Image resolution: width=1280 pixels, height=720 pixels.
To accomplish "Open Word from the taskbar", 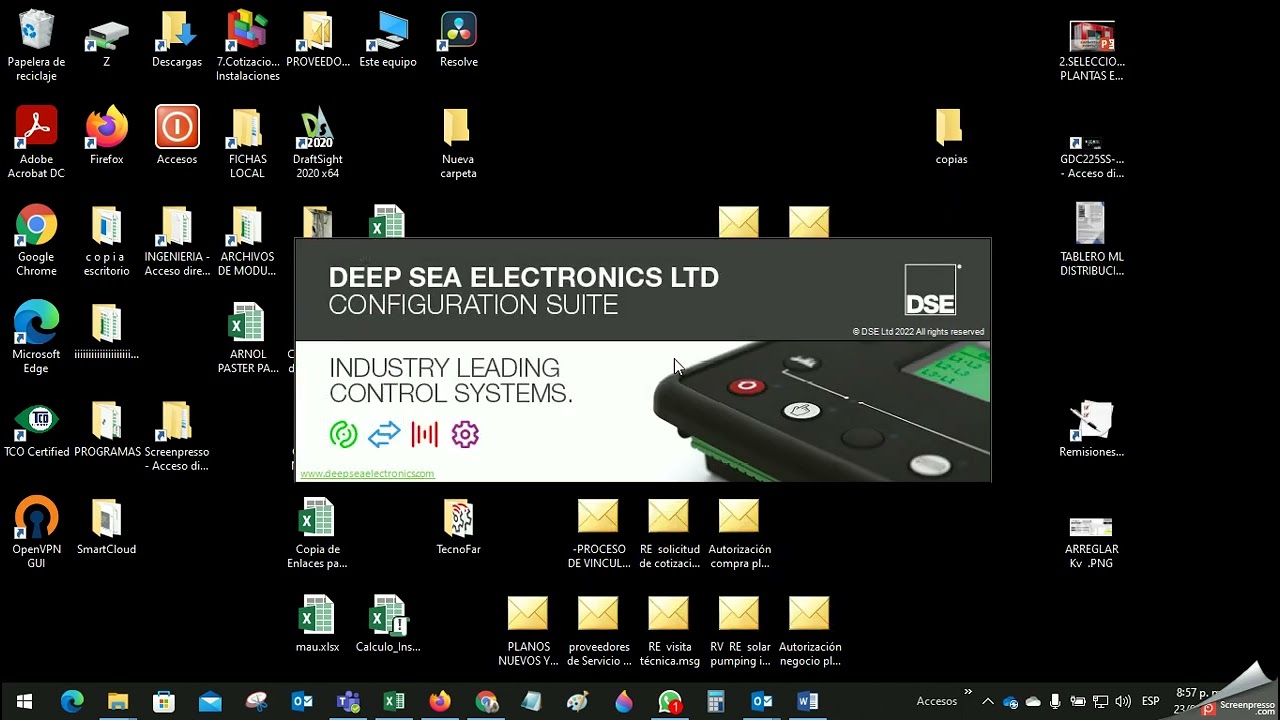I will 808,701.
